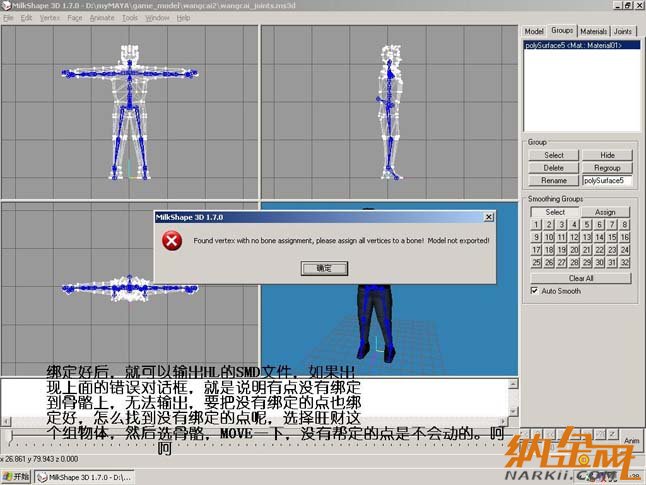Click the horizontal scrollbar left arrow

point(6,421)
